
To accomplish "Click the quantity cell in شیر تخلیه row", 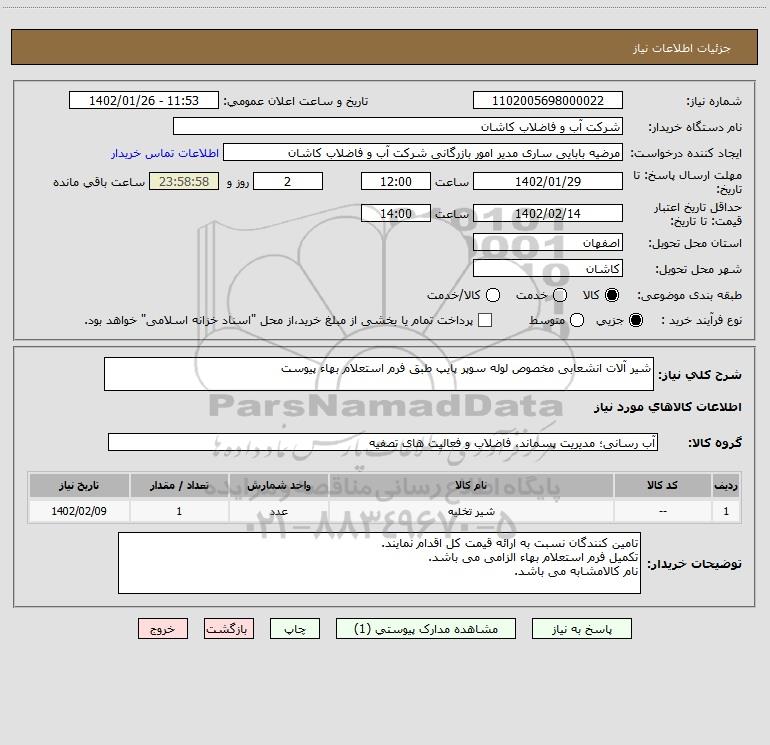I will pos(179,511).
